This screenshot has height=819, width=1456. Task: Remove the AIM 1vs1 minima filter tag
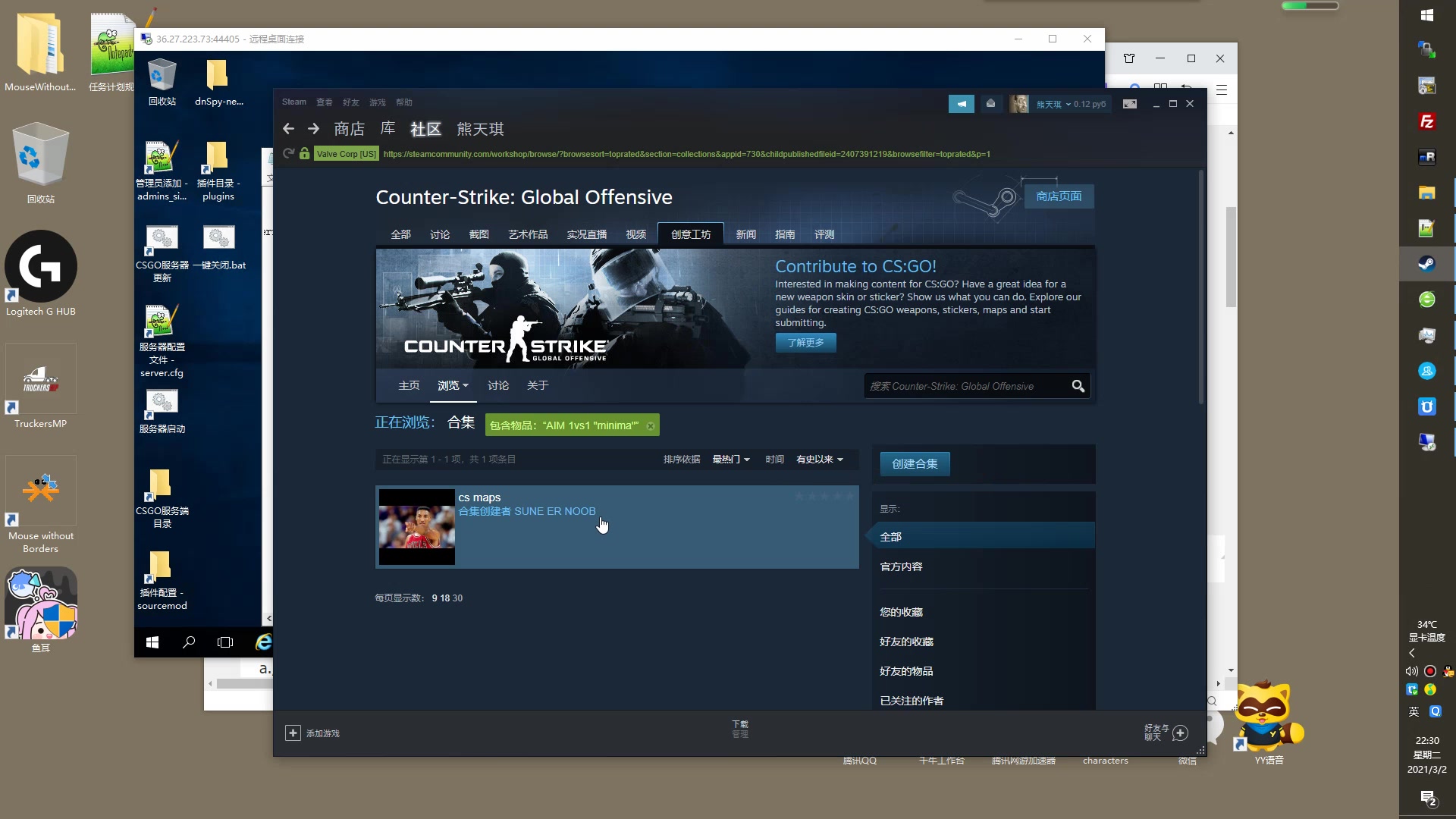coord(651,425)
